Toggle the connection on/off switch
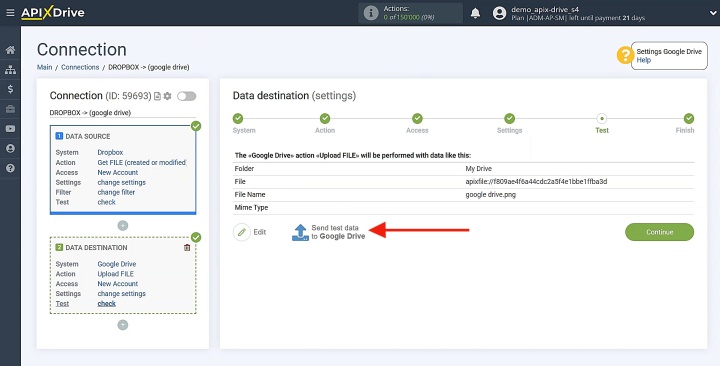Viewport: 720px width, 366px height. pyautogui.click(x=186, y=96)
